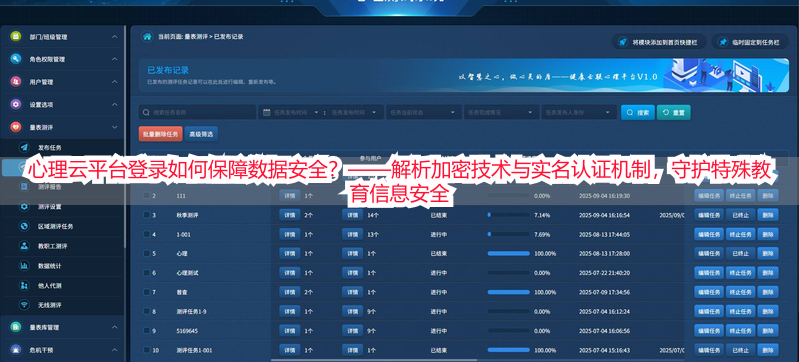Image resolution: width=799 pixels, height=362 pixels.
Task: Open the 任务当前状态 dropdown
Action: (x=423, y=113)
